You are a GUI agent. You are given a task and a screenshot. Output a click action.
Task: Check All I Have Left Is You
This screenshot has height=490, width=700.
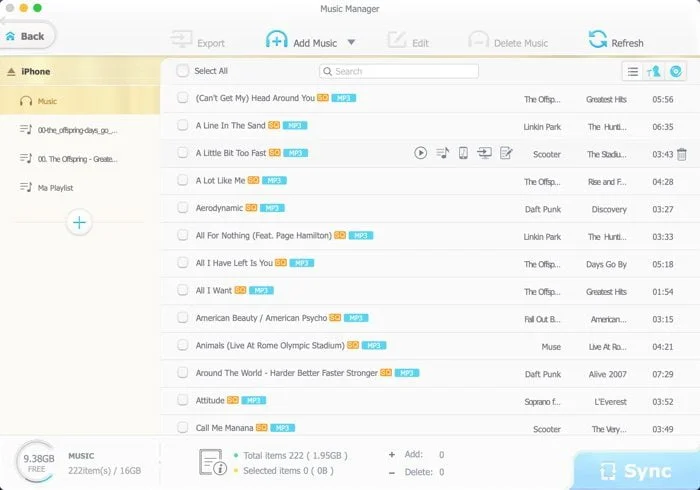183,262
